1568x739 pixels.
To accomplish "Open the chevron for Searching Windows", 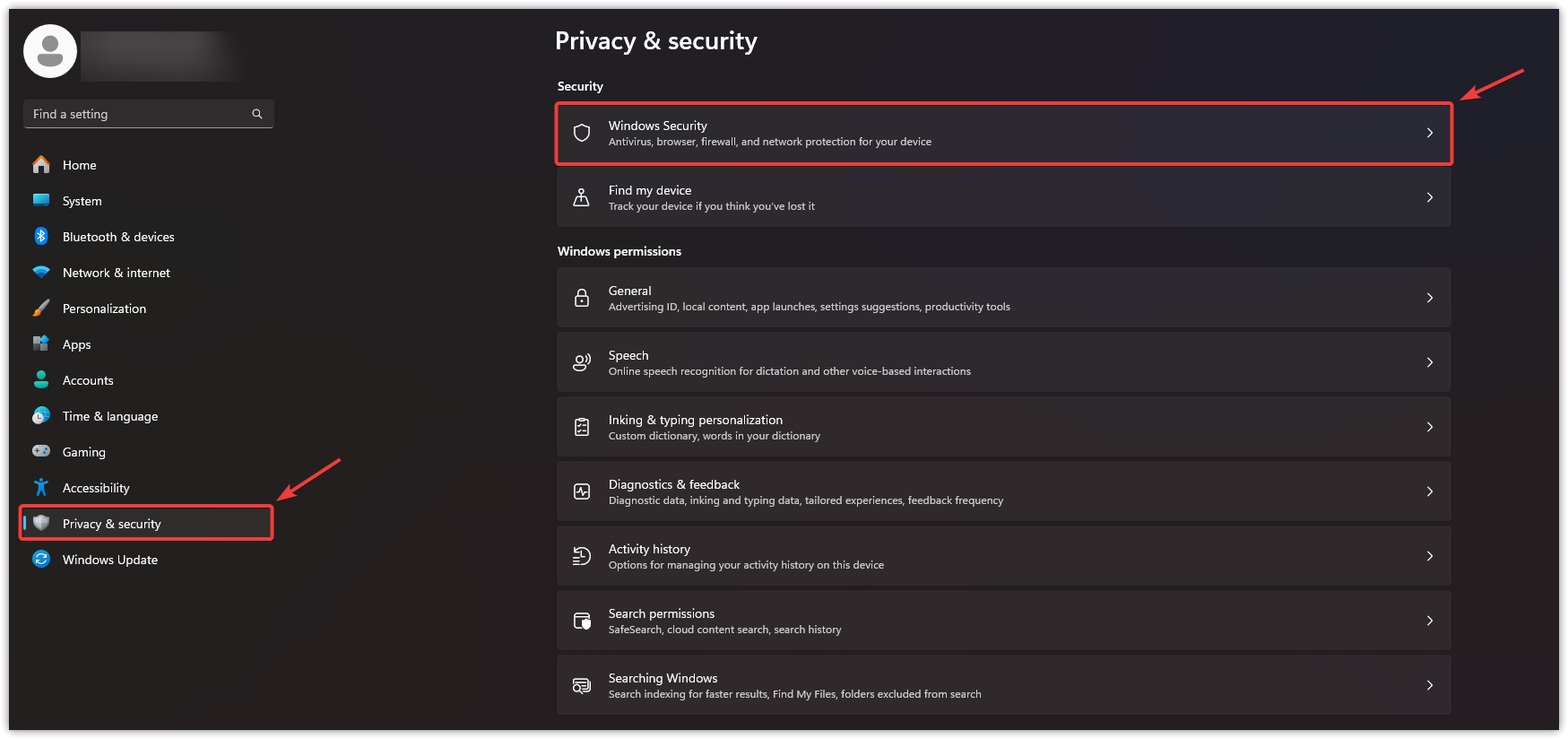I will coord(1430,685).
